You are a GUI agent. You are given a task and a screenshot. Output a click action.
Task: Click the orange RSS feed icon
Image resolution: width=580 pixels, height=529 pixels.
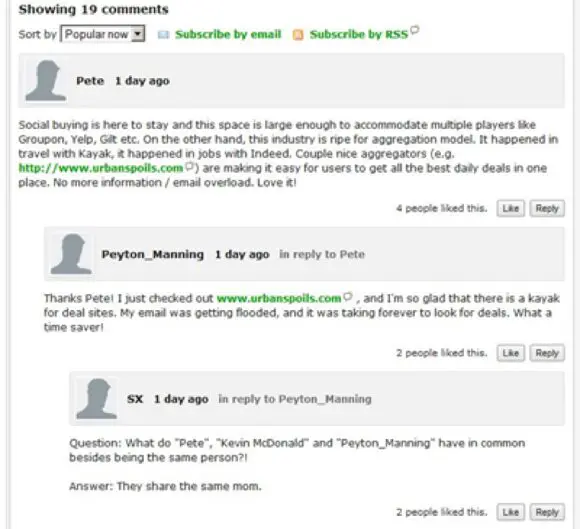point(298,35)
